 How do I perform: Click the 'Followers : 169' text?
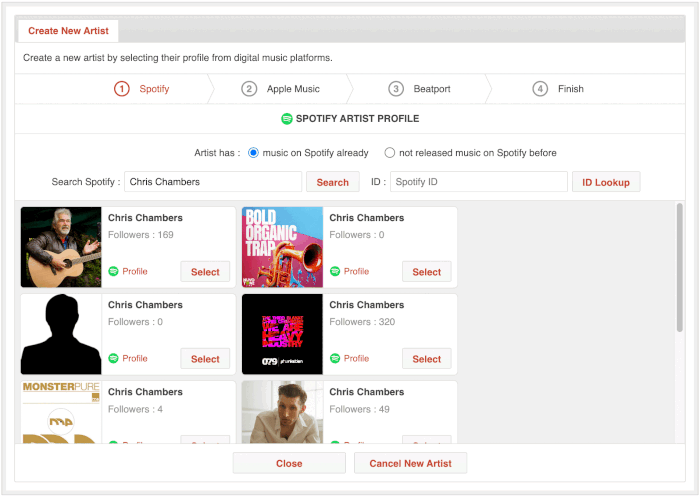pos(141,235)
